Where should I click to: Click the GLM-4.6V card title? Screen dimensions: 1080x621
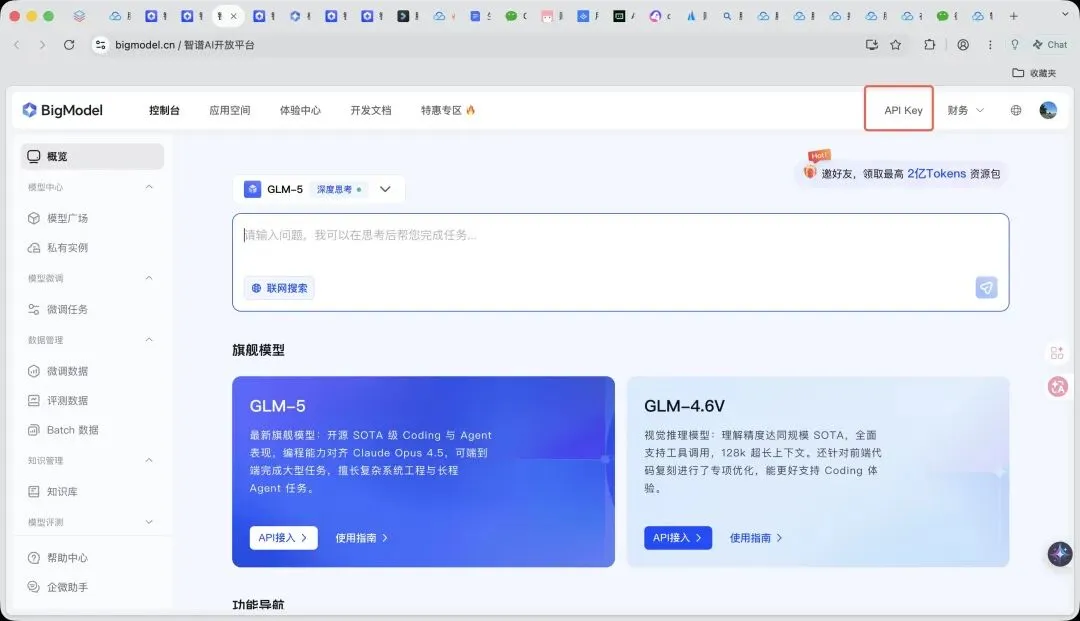(x=684, y=406)
